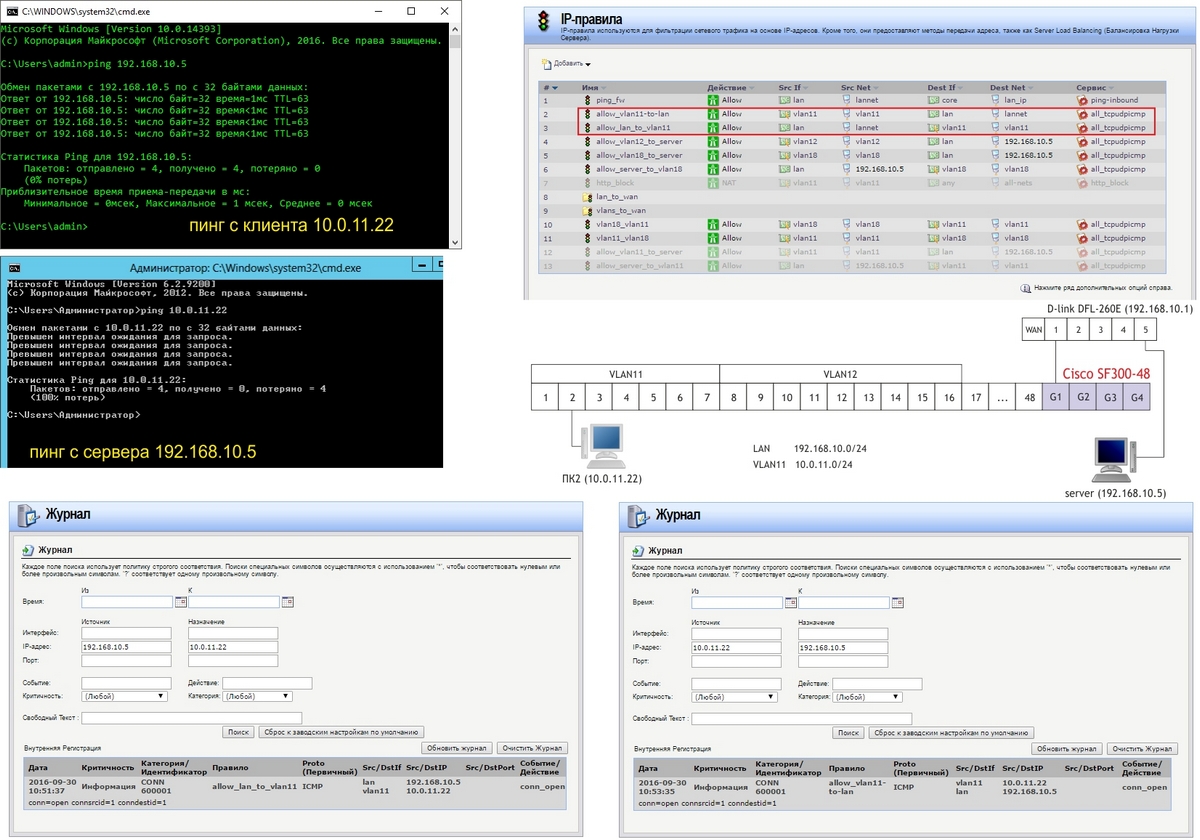
Task: Click the Журнал header icon above the allow_vlan11-to-lan log
Action: [637, 515]
